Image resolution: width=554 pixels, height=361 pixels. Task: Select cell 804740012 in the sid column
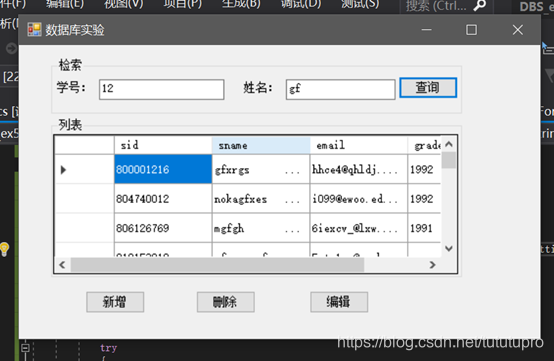tap(163, 199)
